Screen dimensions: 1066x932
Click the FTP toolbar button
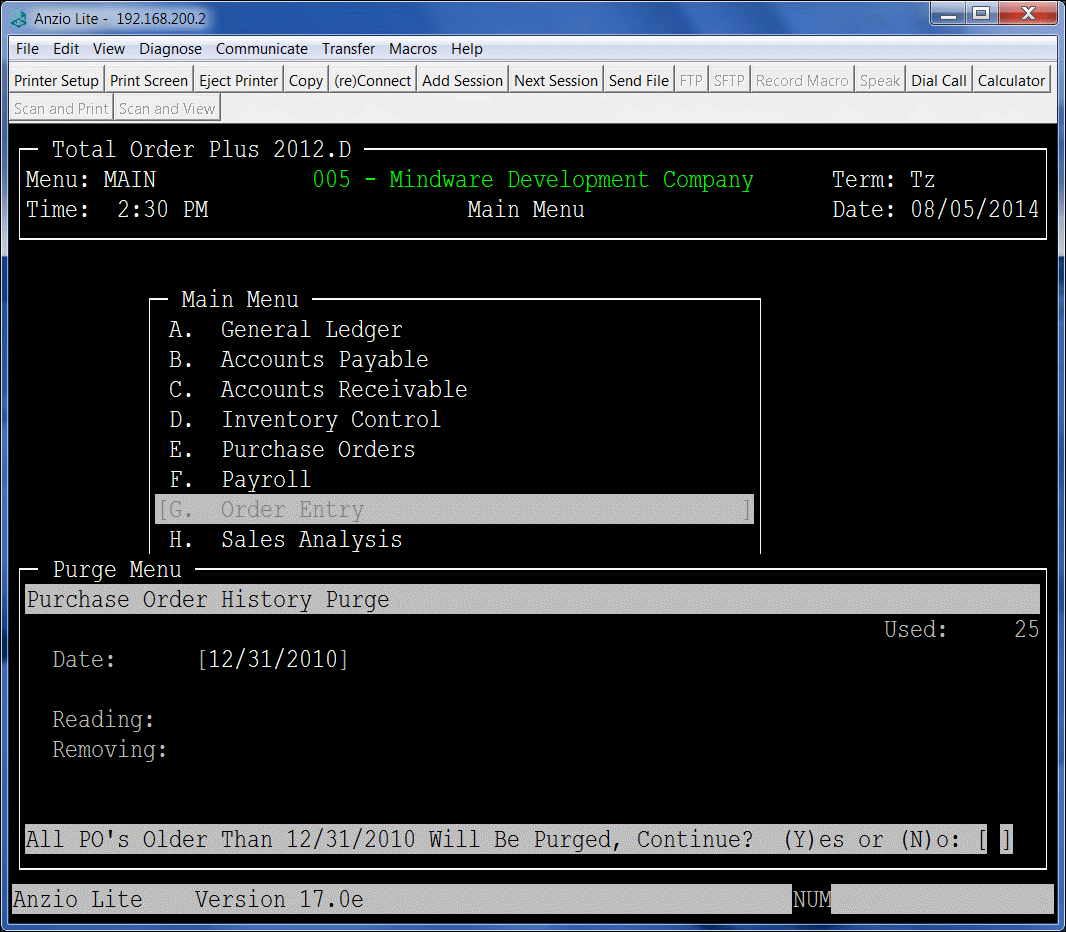(x=691, y=80)
